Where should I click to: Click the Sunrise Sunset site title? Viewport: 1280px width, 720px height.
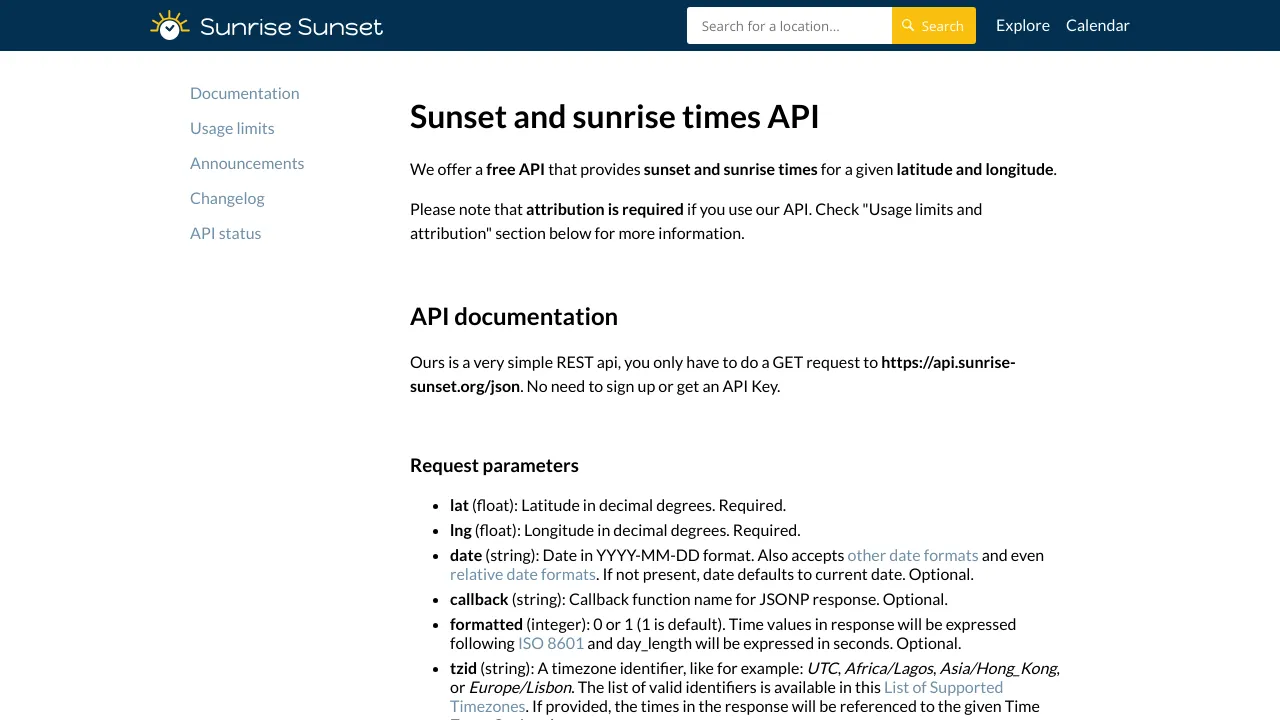tap(291, 26)
